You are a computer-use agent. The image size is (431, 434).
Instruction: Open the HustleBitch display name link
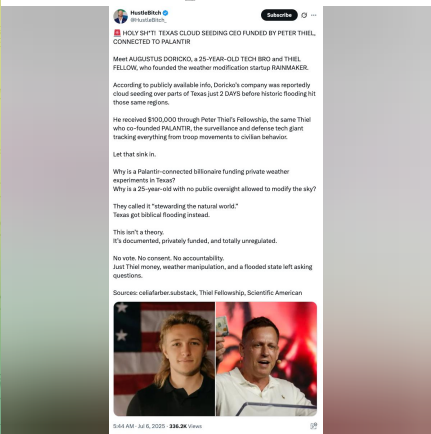(x=146, y=13)
